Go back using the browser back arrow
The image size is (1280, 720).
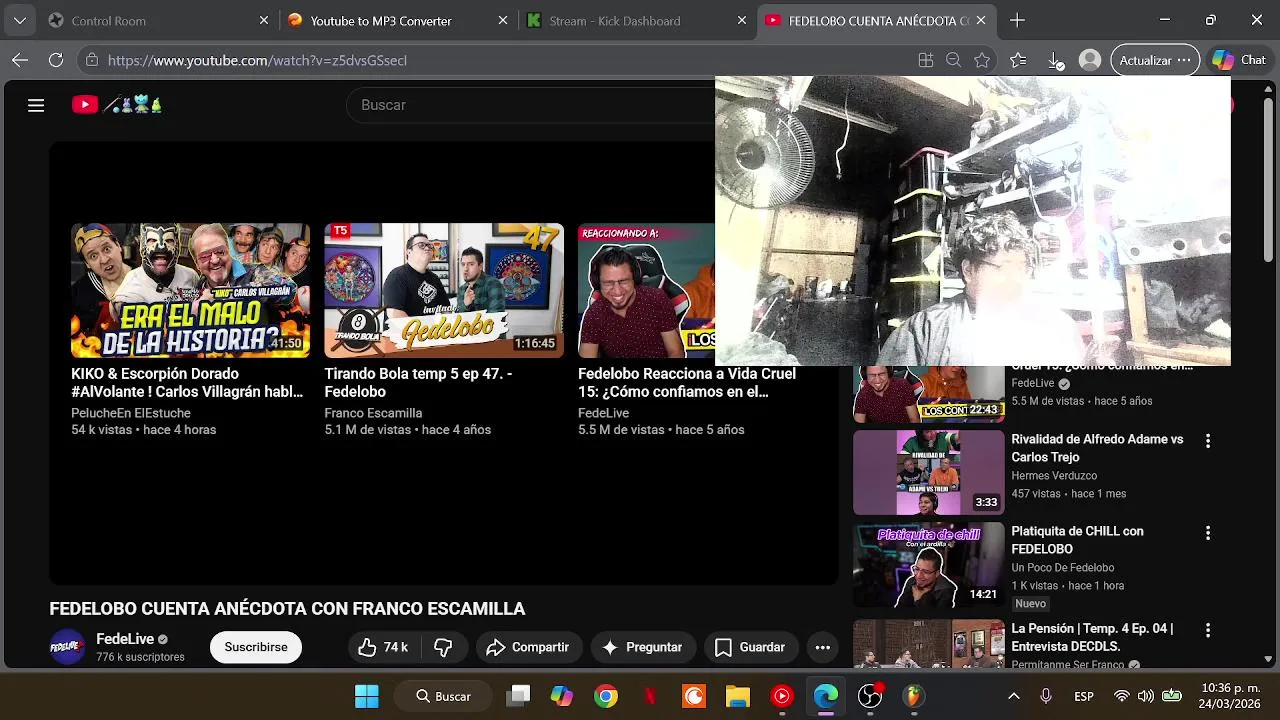pyautogui.click(x=20, y=60)
